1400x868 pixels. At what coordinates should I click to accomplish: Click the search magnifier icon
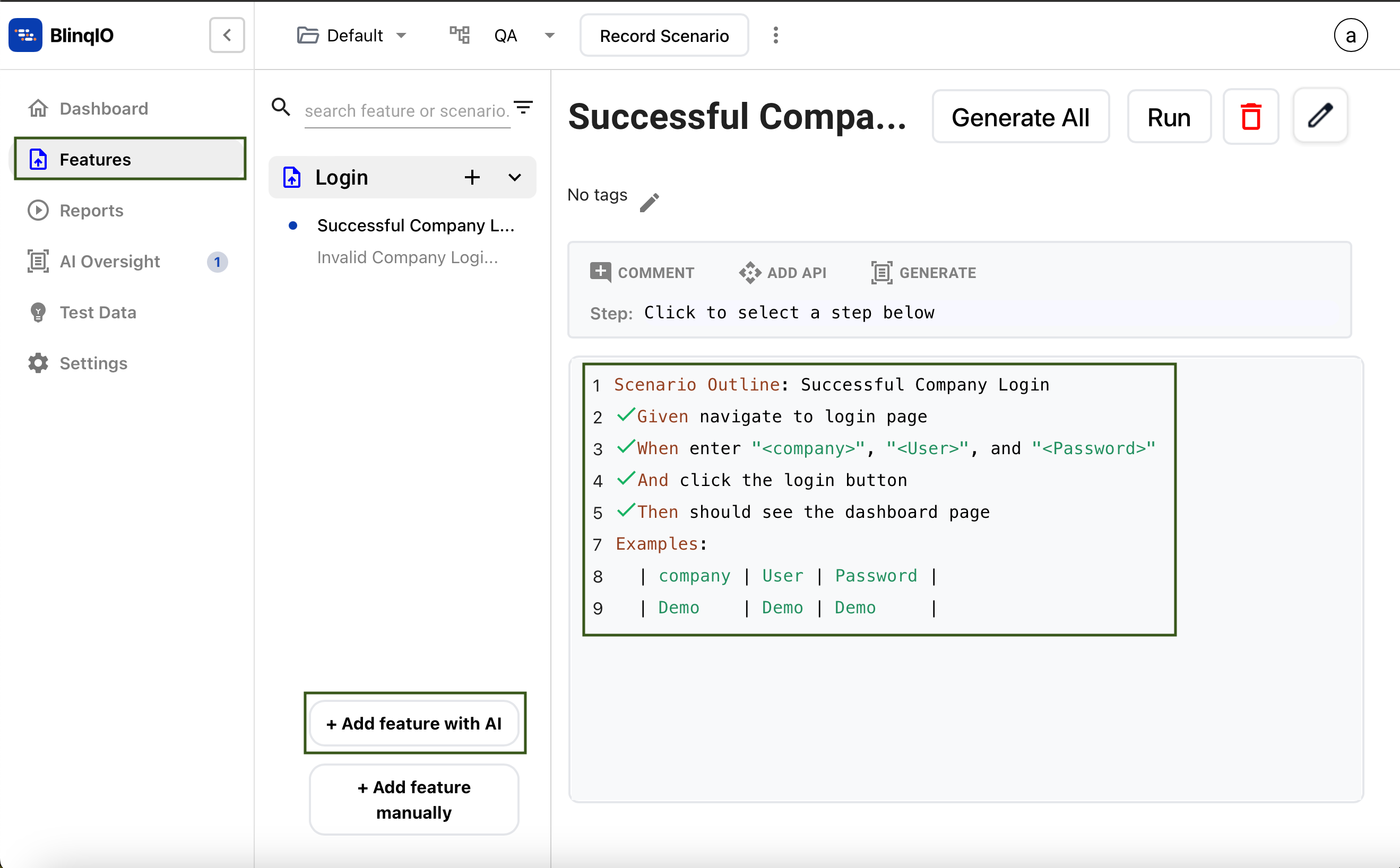tap(281, 107)
